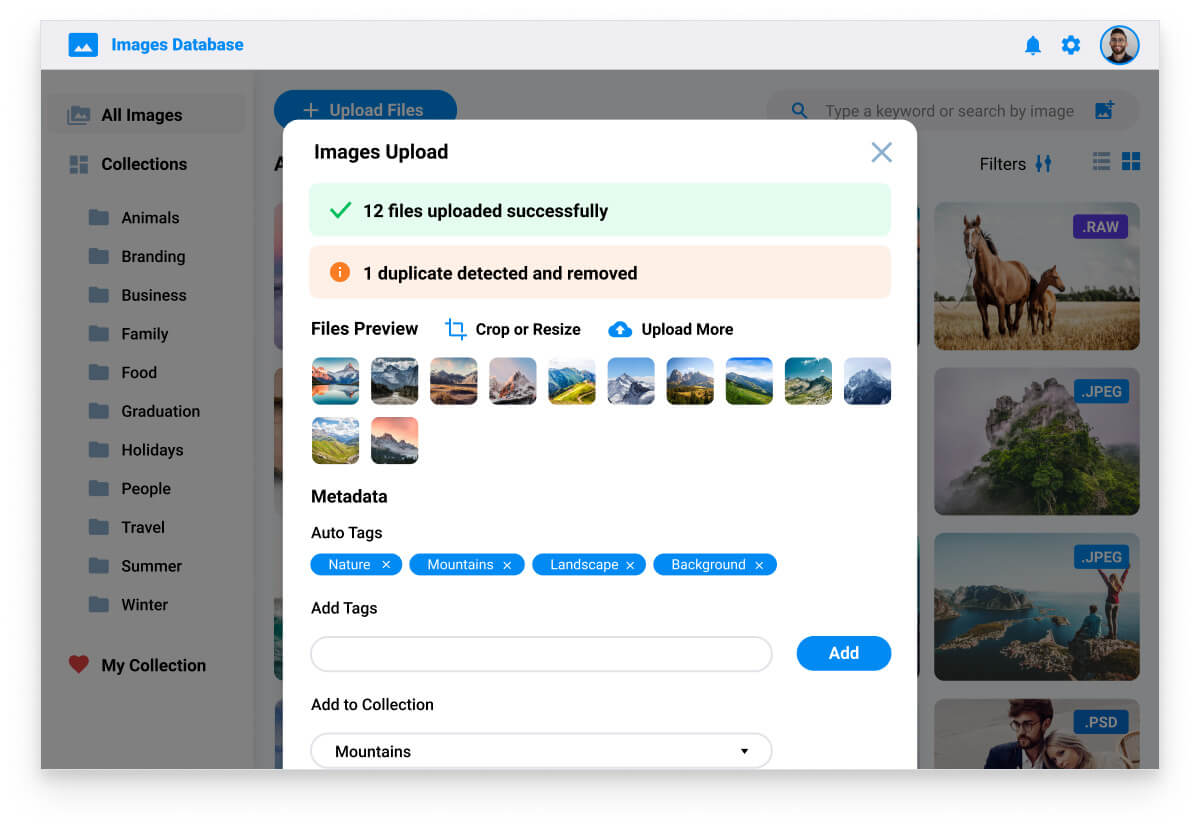
Task: Select All Images in the sidebar
Action: tap(141, 115)
